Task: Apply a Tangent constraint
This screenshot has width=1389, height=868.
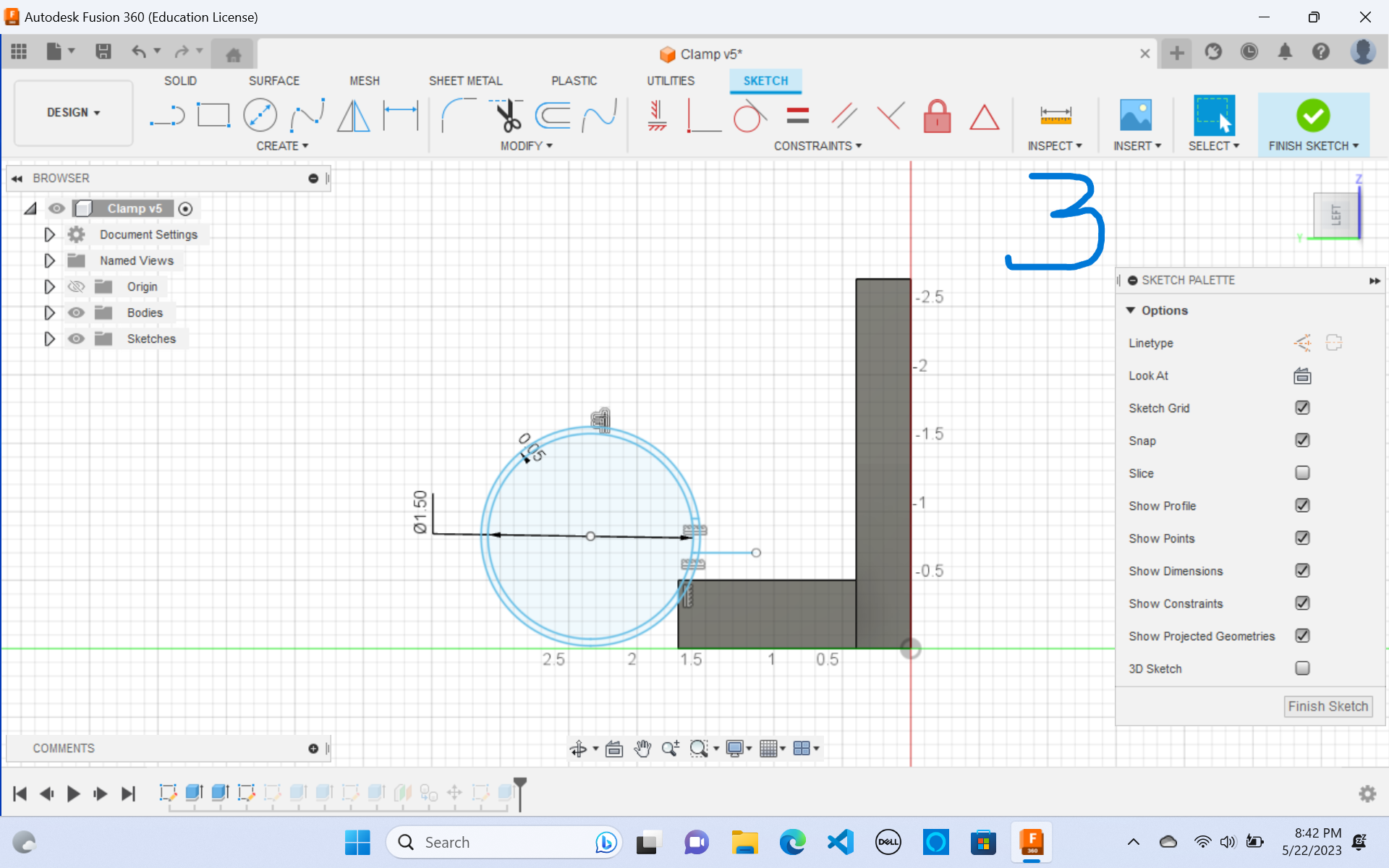Action: click(749, 116)
